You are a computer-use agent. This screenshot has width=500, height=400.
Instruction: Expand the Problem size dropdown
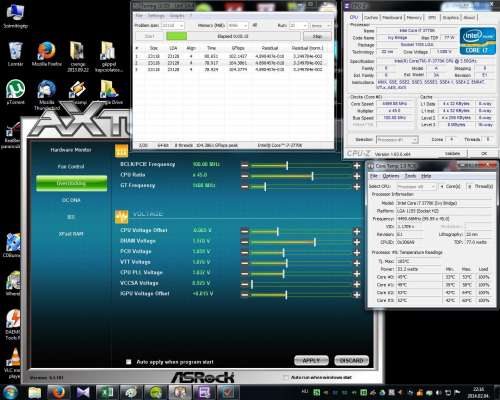[172, 26]
